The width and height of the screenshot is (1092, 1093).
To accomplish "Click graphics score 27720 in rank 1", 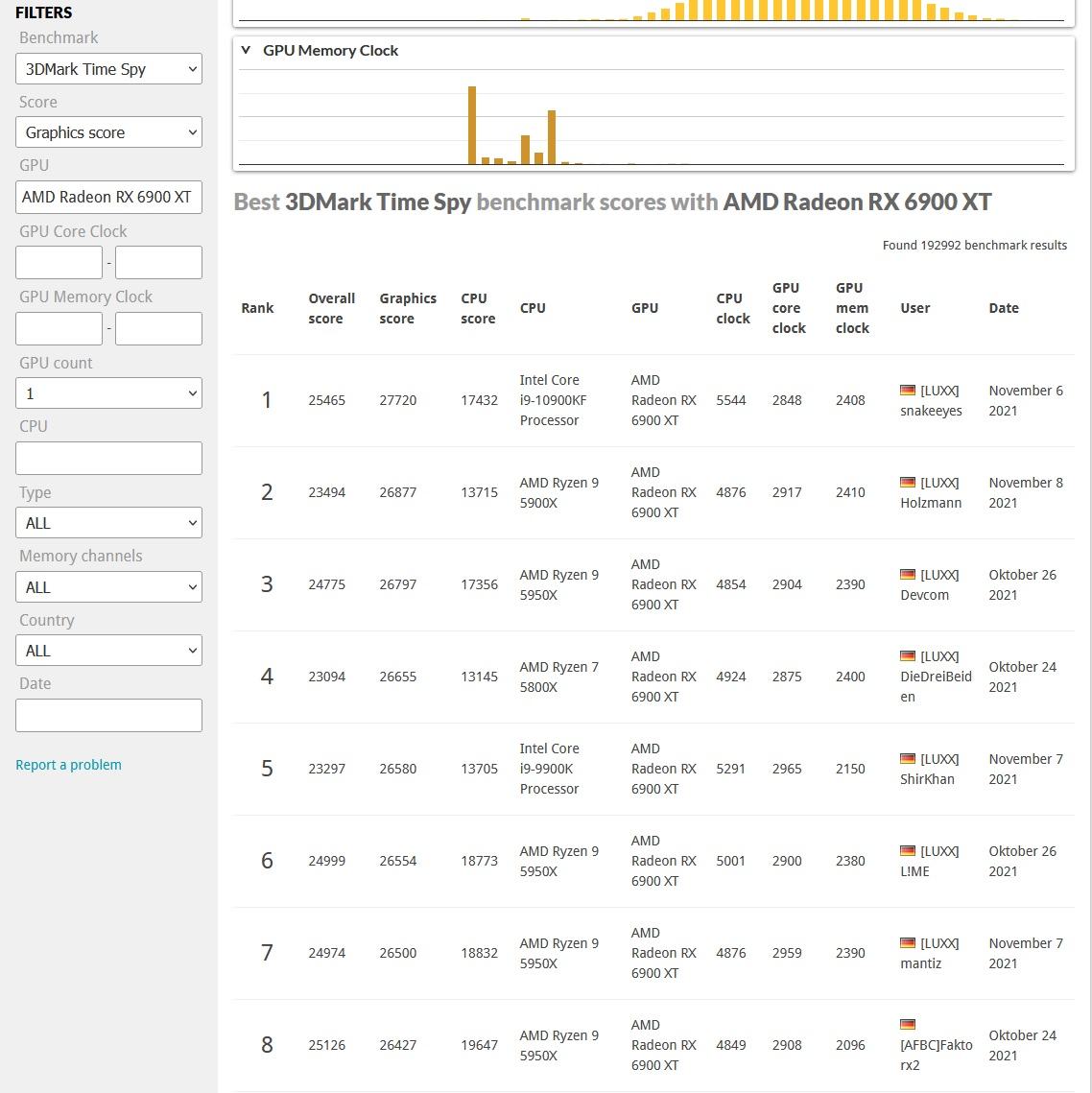I will tap(398, 400).
